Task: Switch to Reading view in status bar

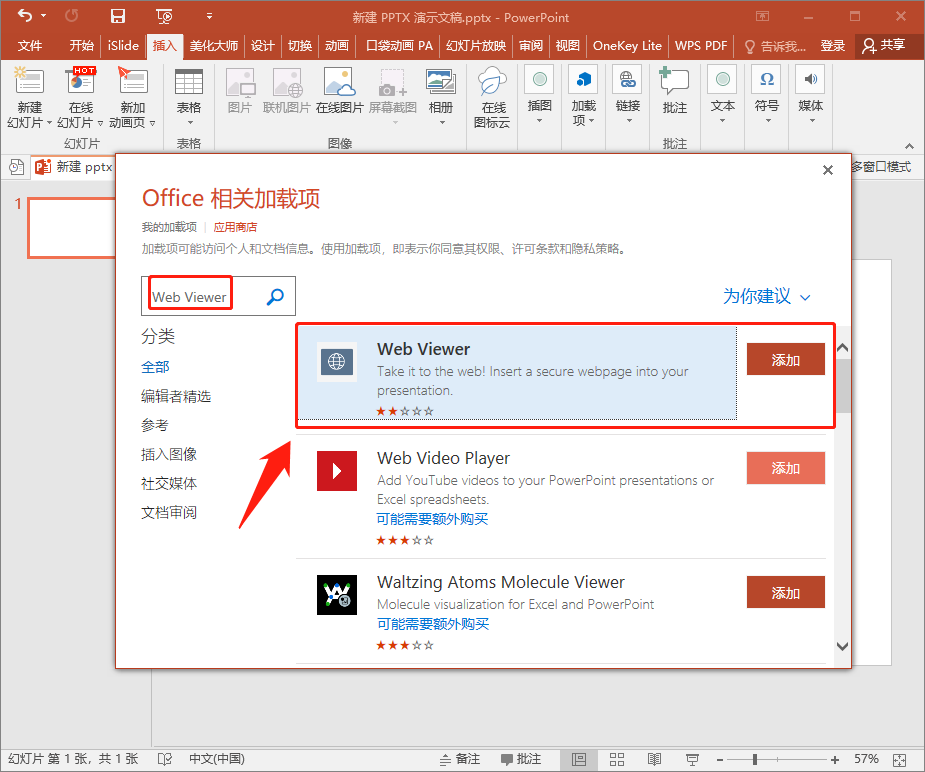Action: coord(654,759)
